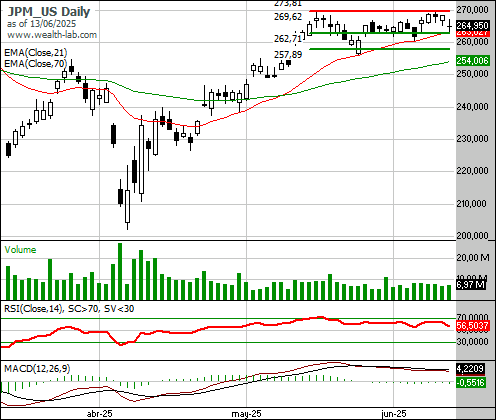Image resolution: width=496 pixels, height=420 pixels.
Task: Click the 260,000 price axis label
Action: [472, 42]
